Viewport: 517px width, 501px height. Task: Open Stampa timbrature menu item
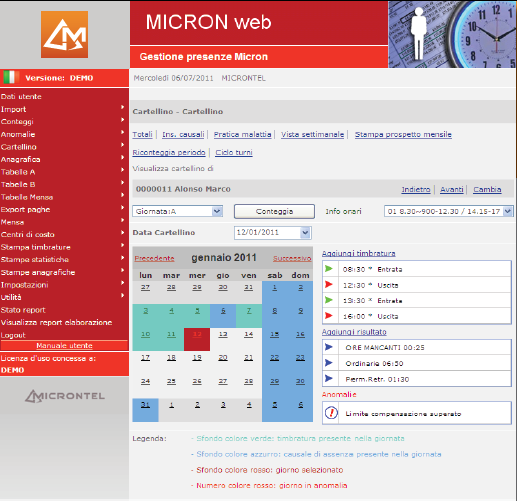tap(36, 247)
